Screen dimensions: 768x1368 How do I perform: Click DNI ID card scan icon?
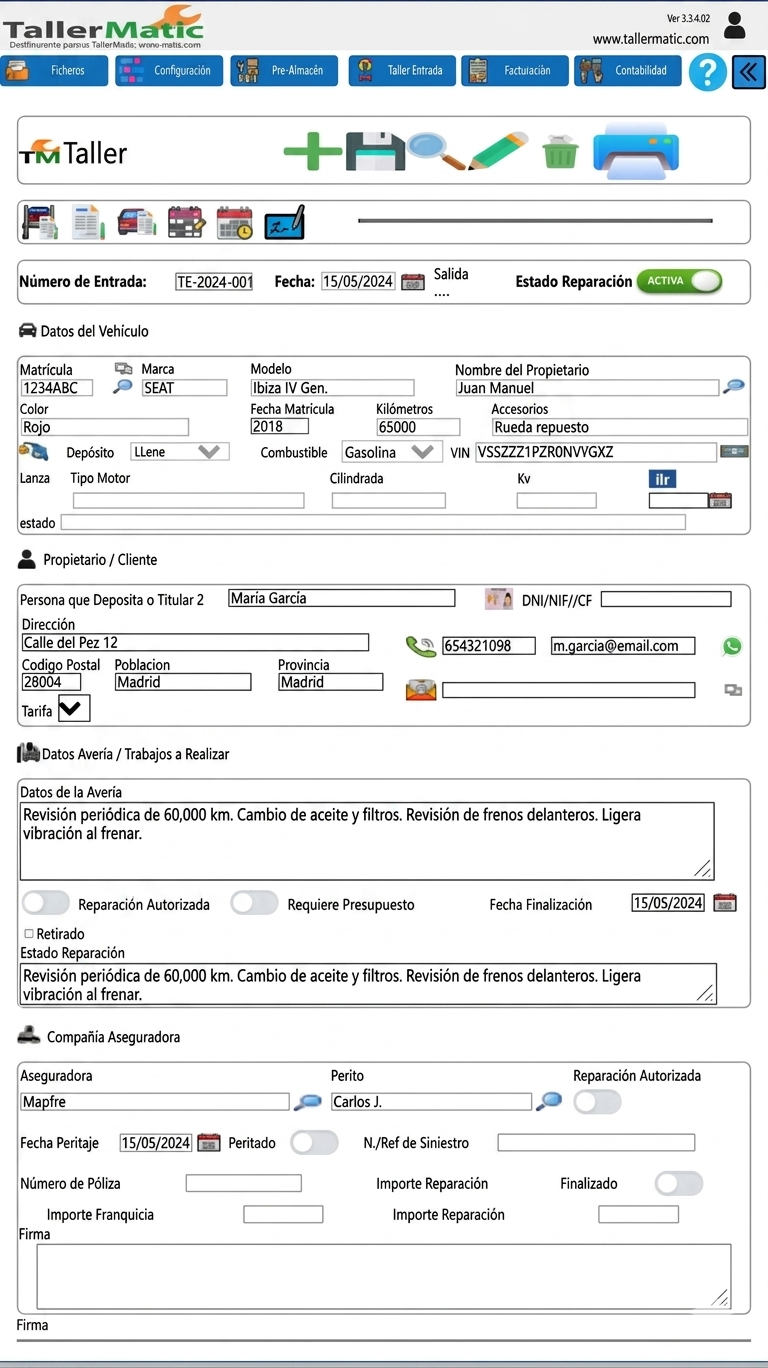pyautogui.click(x=499, y=599)
